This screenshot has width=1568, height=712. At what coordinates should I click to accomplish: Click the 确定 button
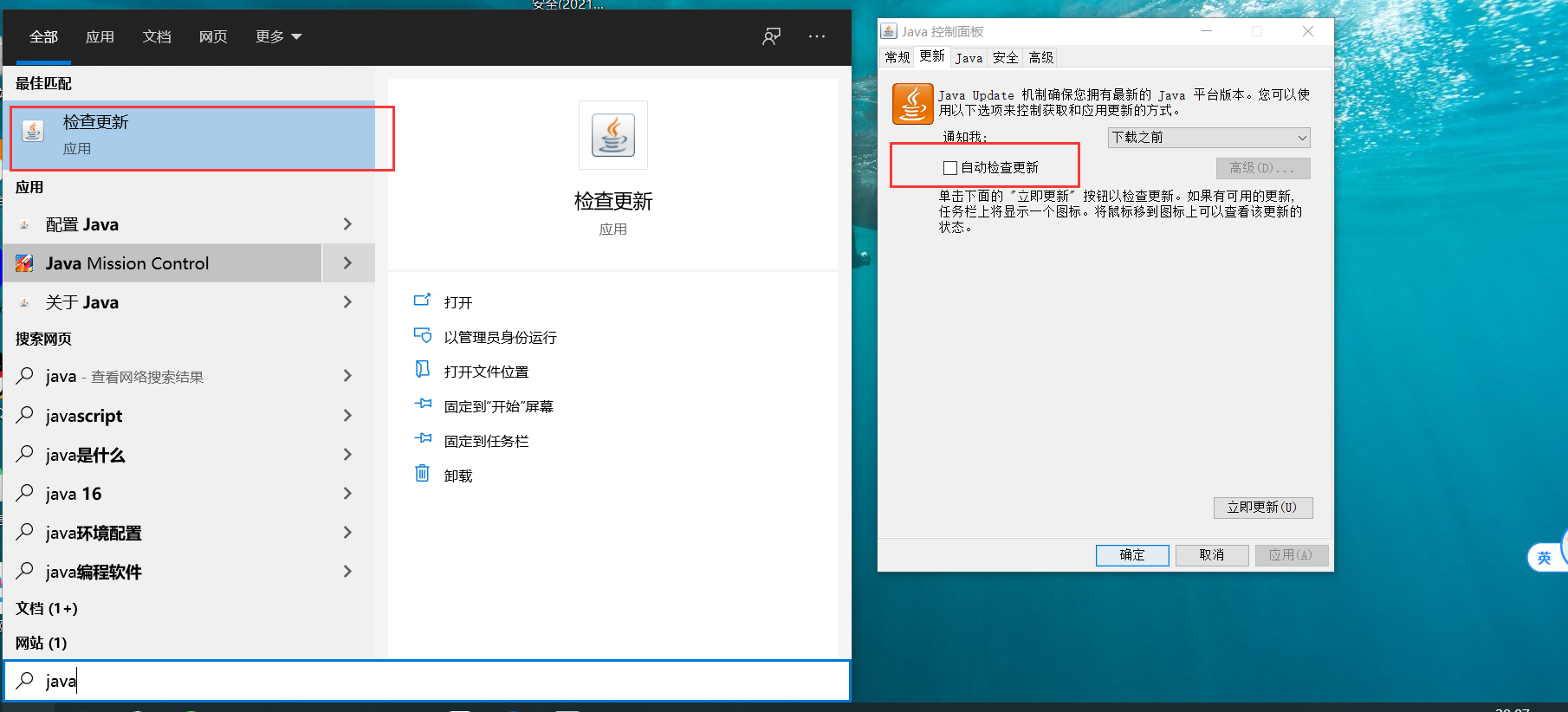tap(1132, 555)
